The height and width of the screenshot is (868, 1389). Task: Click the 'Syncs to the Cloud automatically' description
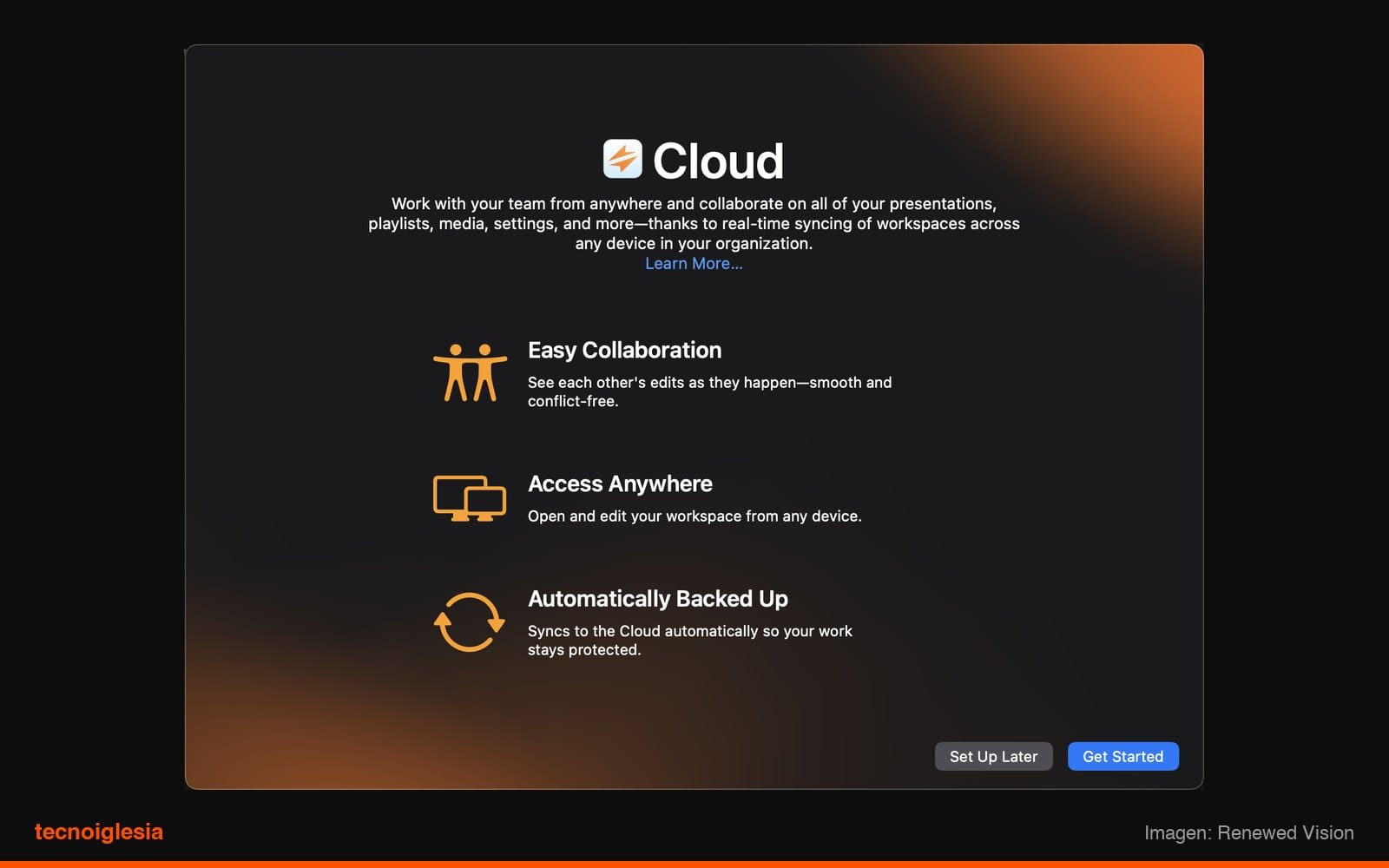690,641
